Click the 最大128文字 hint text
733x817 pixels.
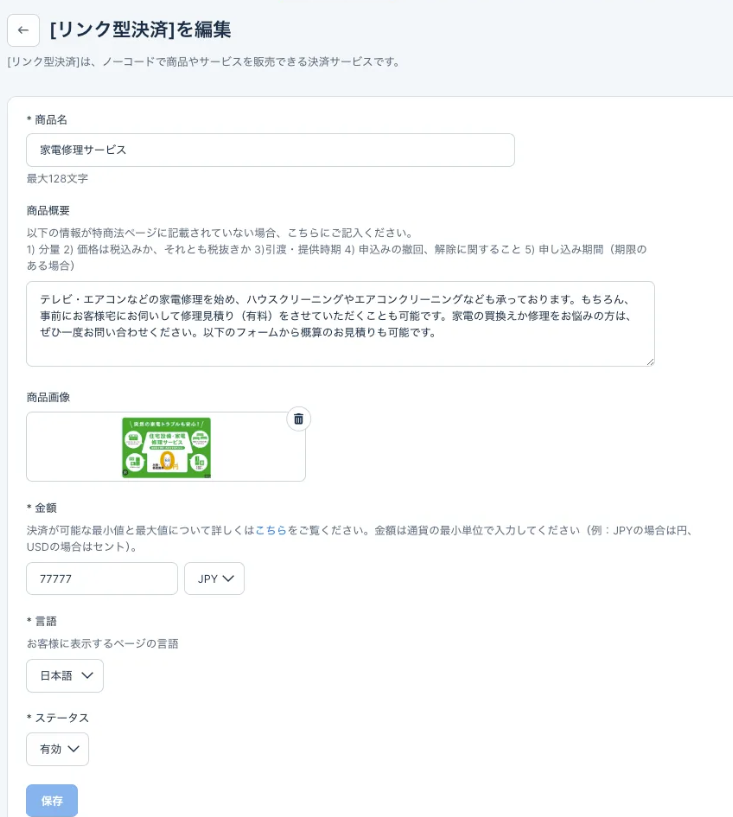click(57, 179)
